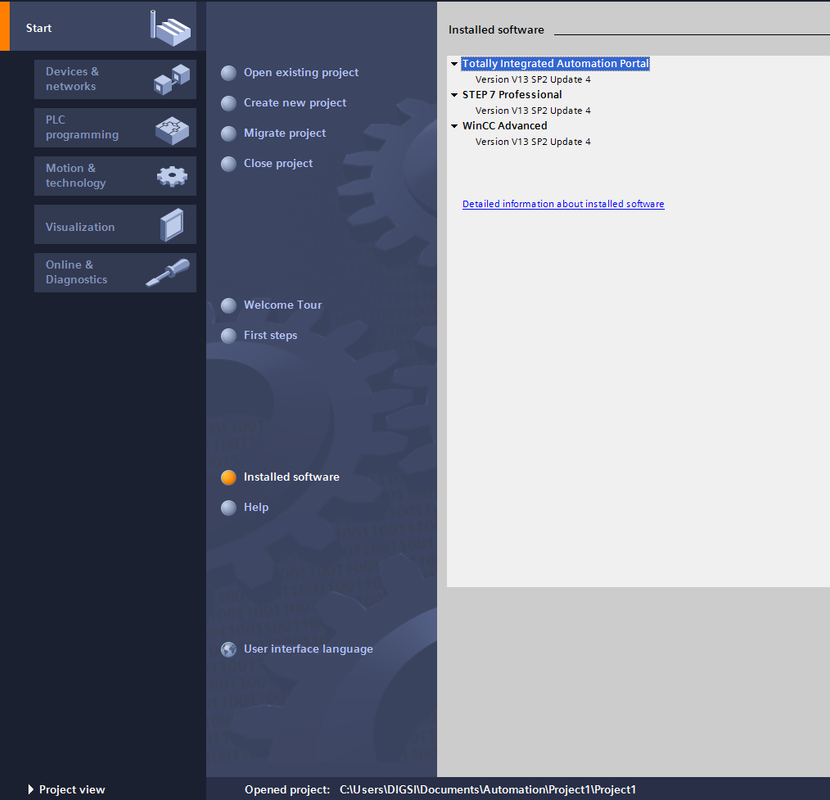Click version text under STEP 7 Professional
830x800 pixels.
point(533,111)
